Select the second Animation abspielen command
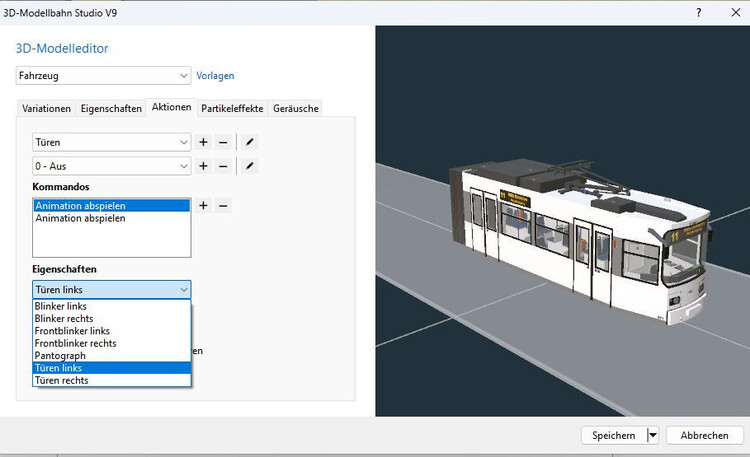This screenshot has width=750, height=457. [81, 218]
